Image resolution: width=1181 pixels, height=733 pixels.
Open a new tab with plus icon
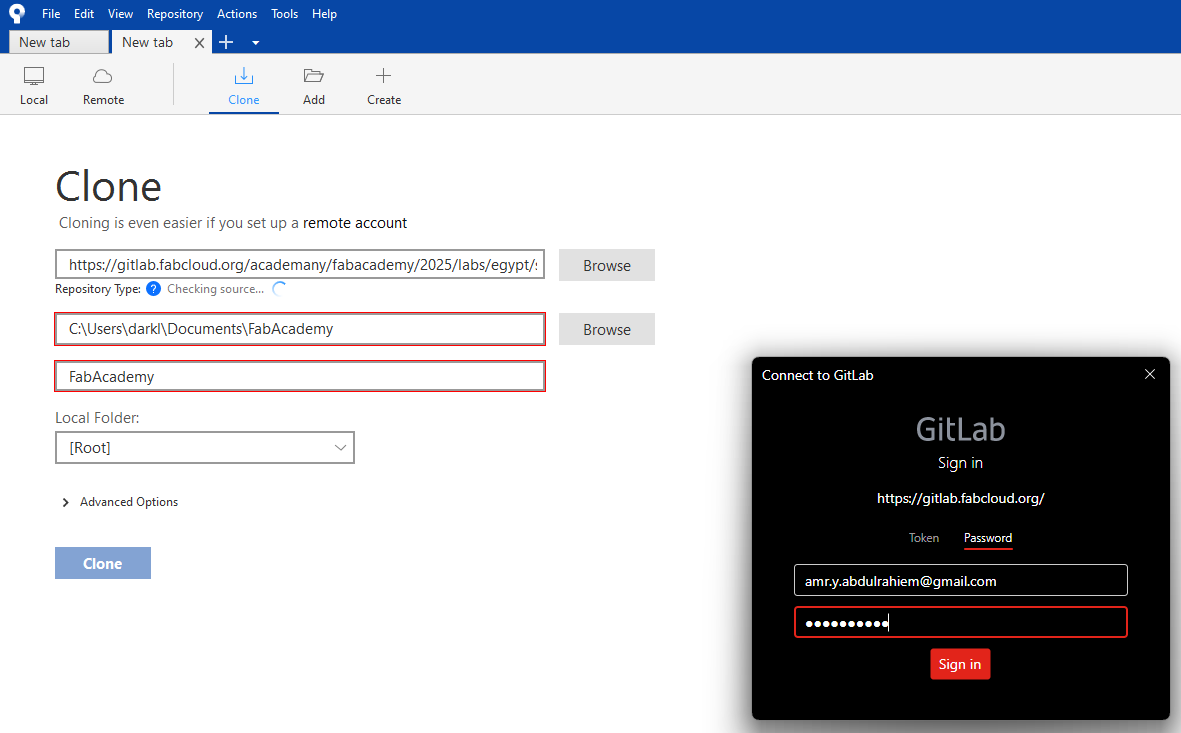click(226, 43)
